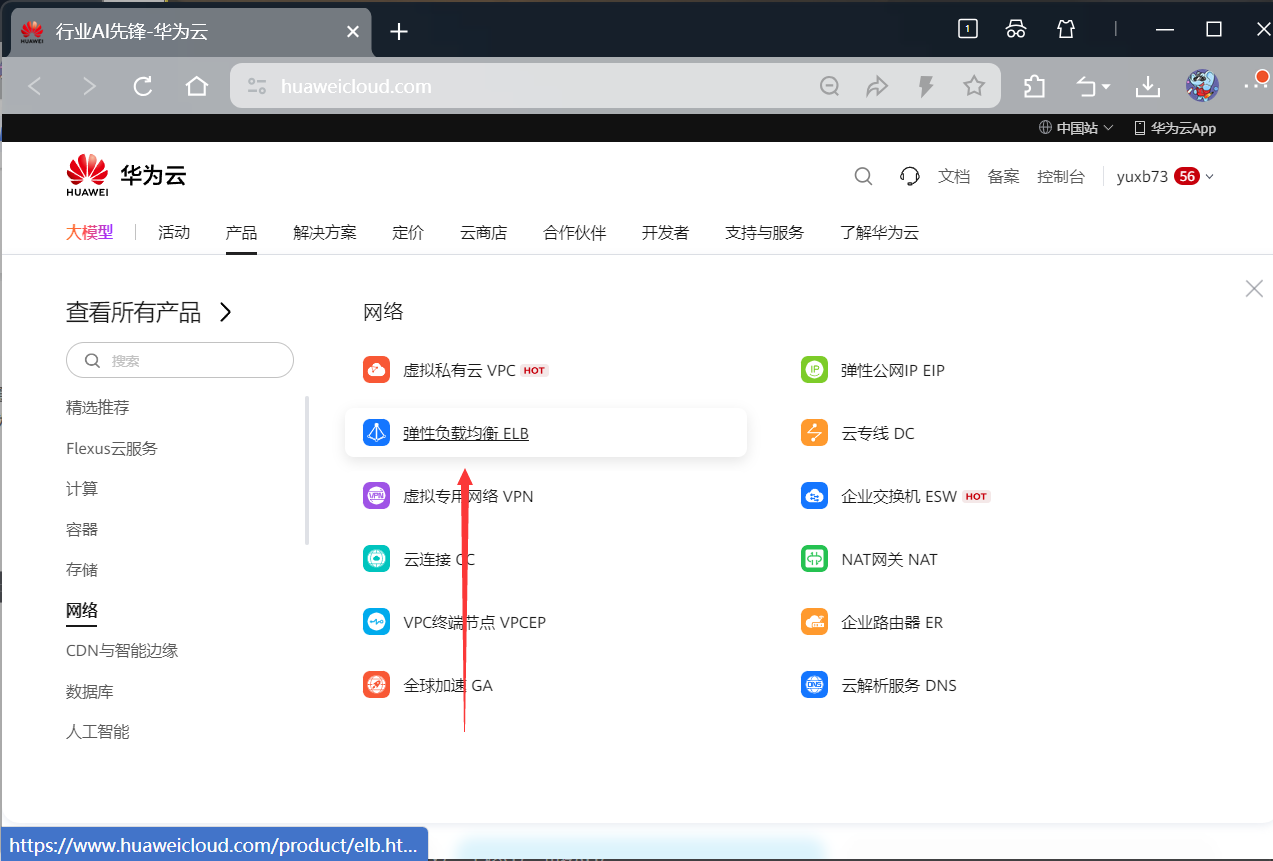Click the lightning bolt icon in address bar
This screenshot has height=861, width=1273.
point(926,87)
